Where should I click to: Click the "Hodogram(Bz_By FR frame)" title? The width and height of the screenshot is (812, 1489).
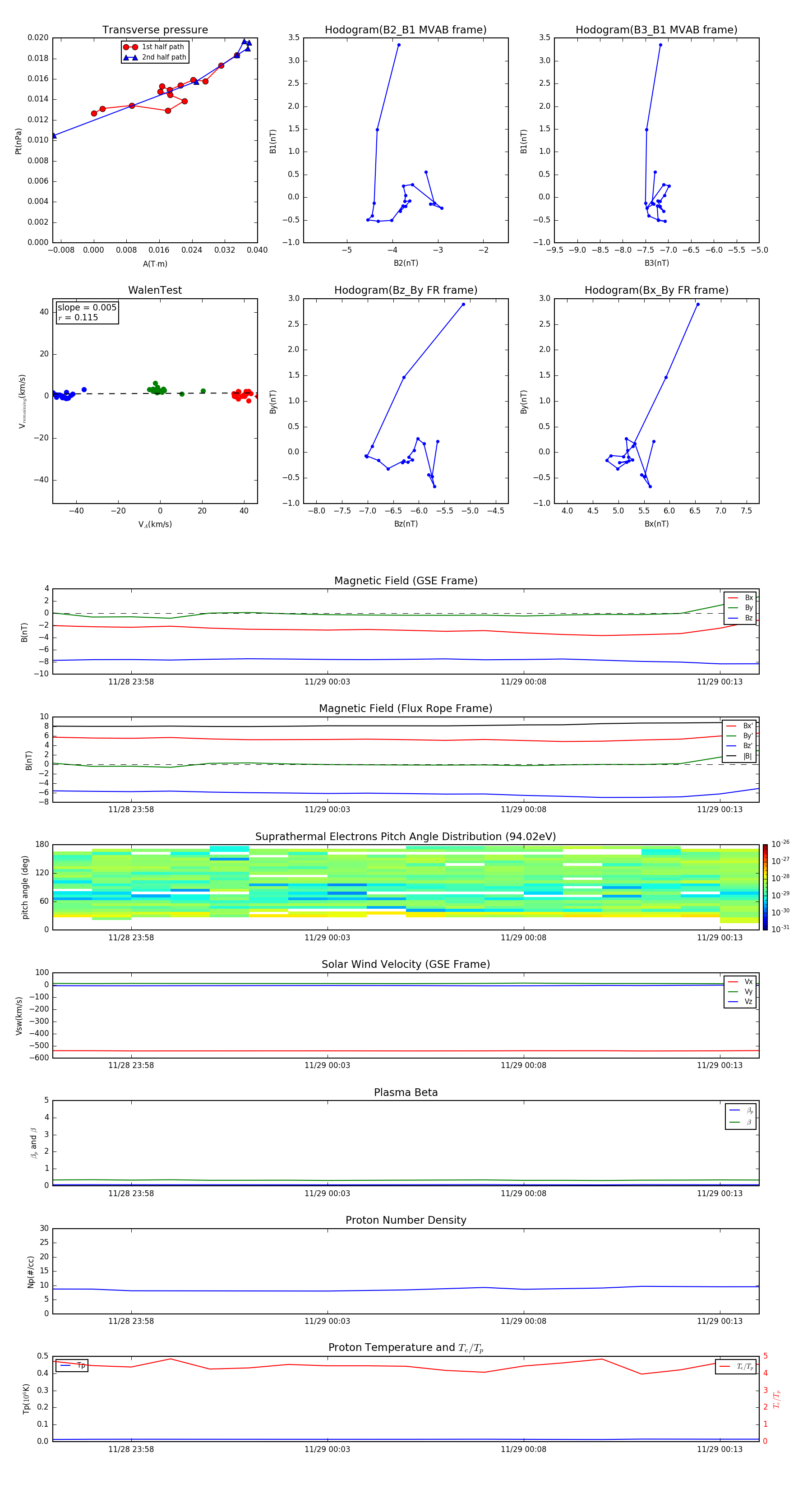pos(406,290)
